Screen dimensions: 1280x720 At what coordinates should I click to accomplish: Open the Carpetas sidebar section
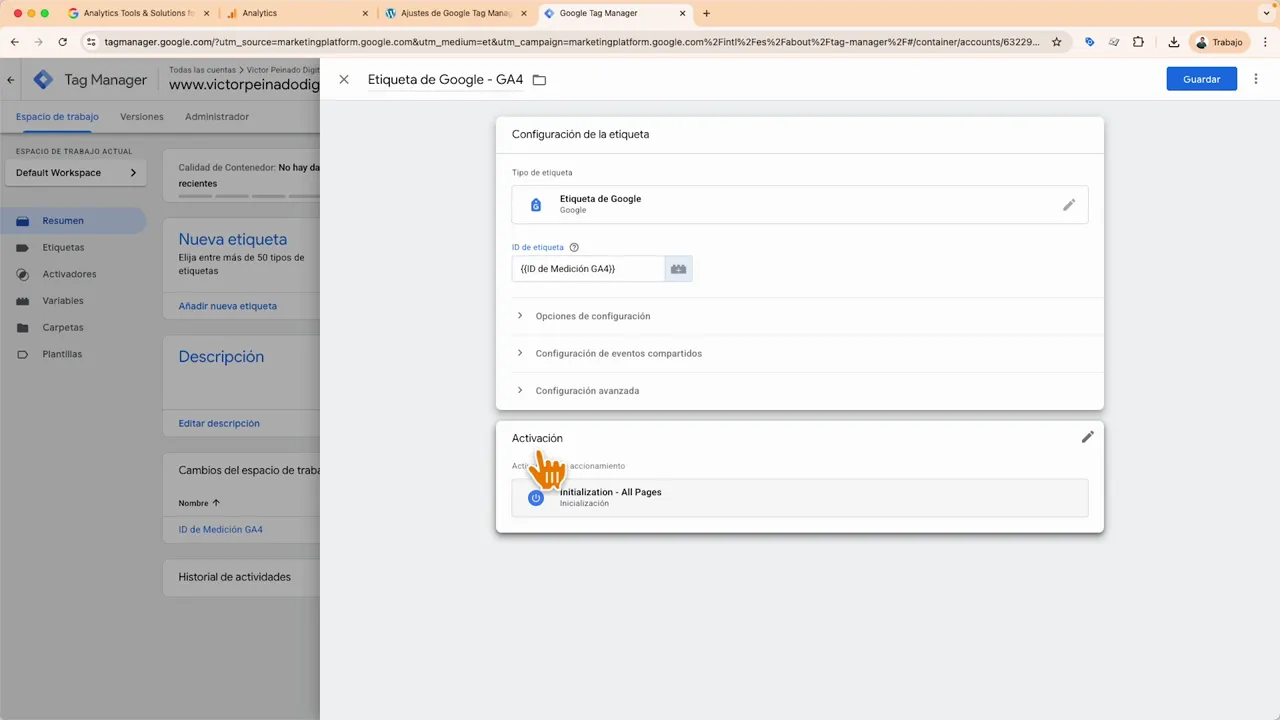62,327
